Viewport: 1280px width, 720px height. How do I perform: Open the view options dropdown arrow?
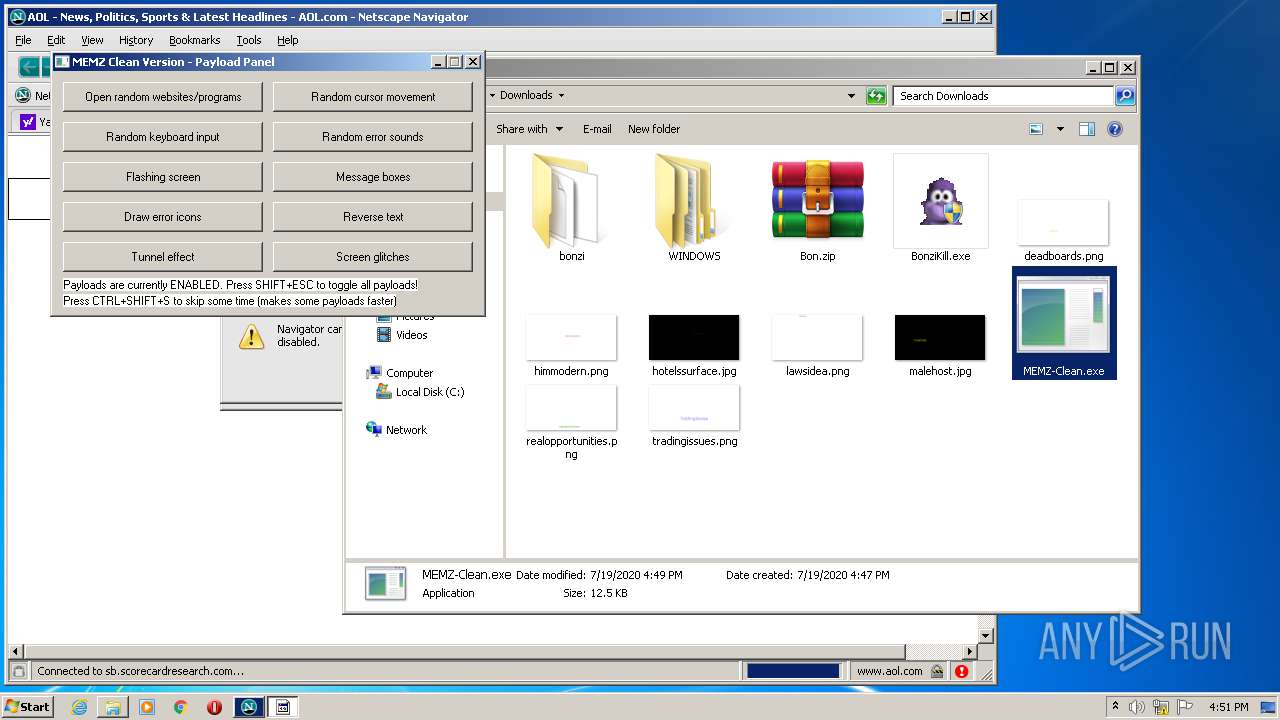[1060, 129]
